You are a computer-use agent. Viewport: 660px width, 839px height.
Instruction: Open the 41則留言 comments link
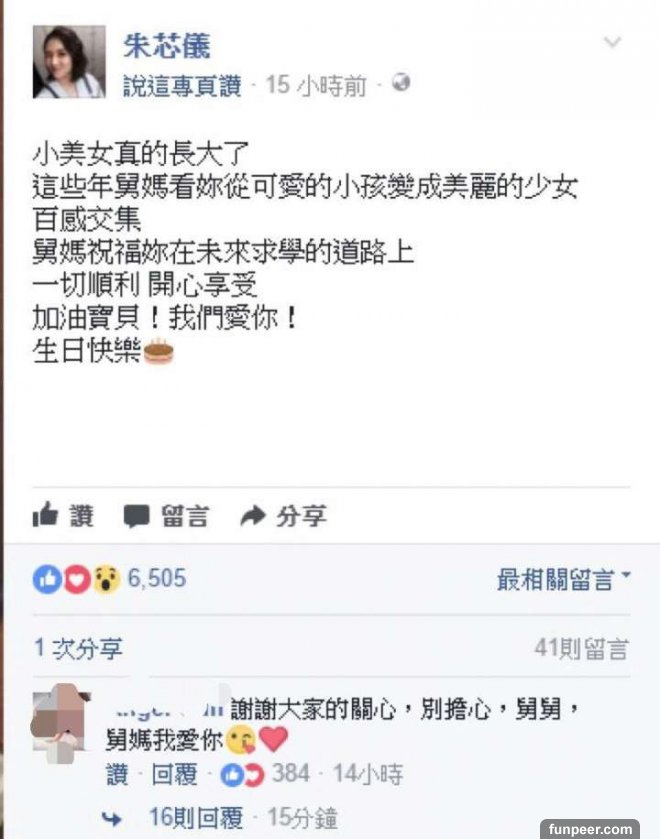581,649
